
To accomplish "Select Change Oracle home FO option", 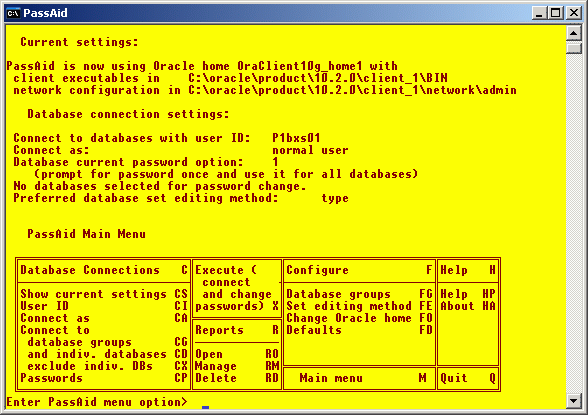I will click(359, 318).
